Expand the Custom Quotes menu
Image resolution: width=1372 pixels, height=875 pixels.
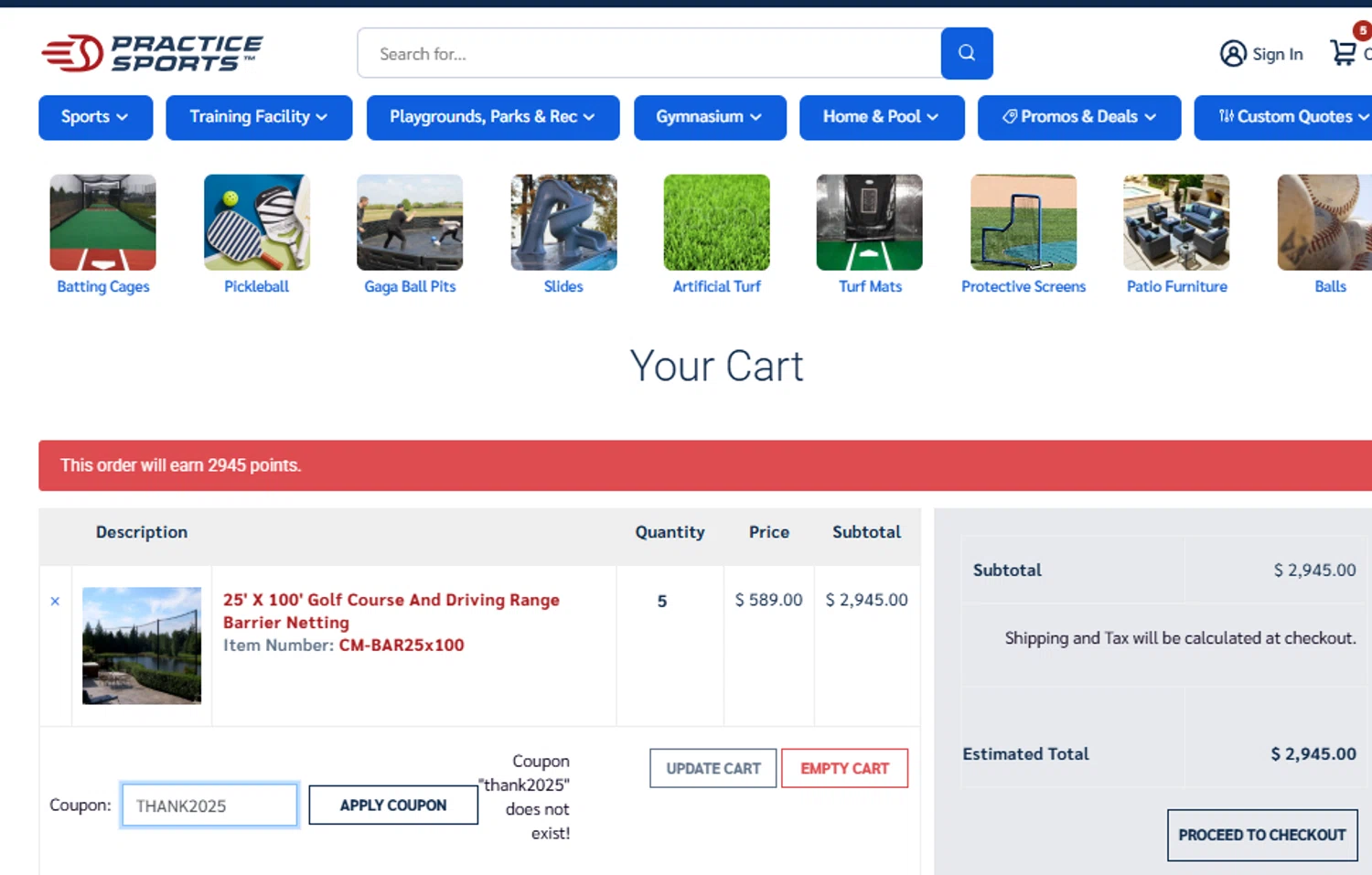tap(1285, 117)
